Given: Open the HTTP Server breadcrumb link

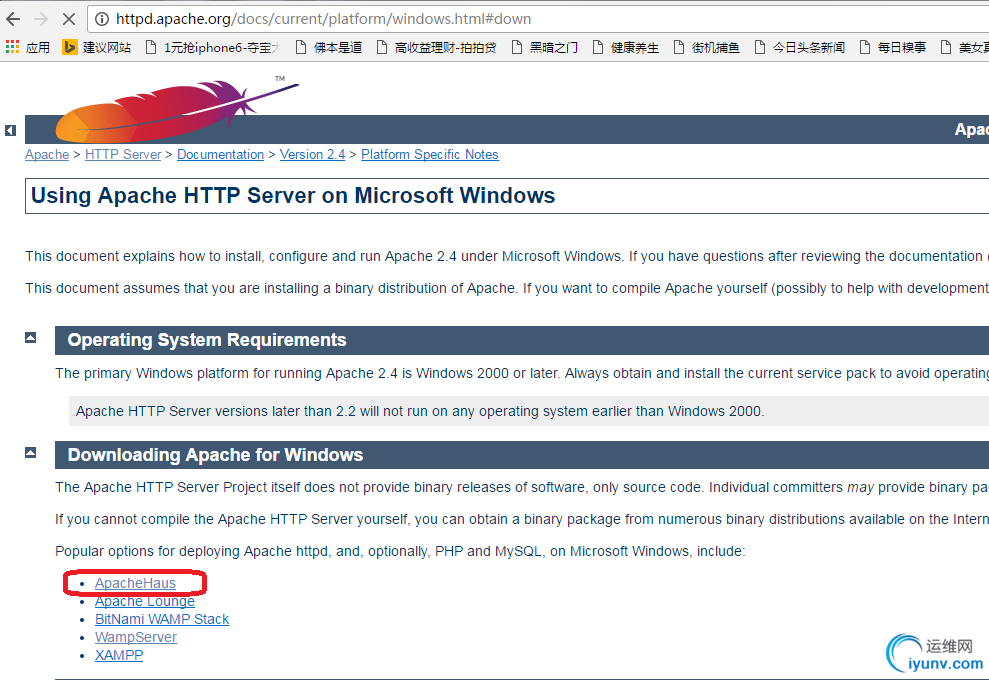Looking at the screenshot, I should [x=123, y=155].
